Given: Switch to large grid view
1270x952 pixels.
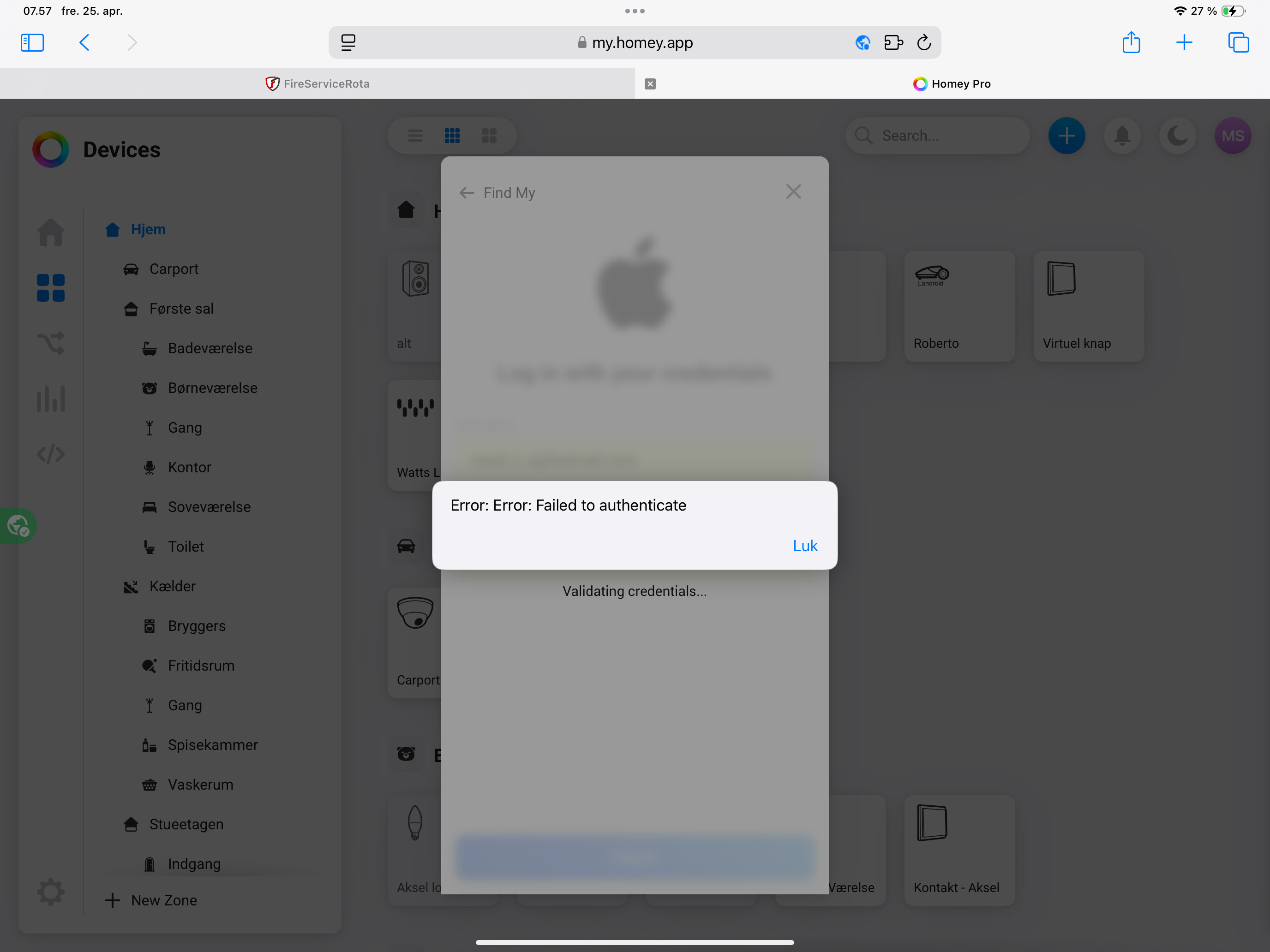Looking at the screenshot, I should 489,136.
